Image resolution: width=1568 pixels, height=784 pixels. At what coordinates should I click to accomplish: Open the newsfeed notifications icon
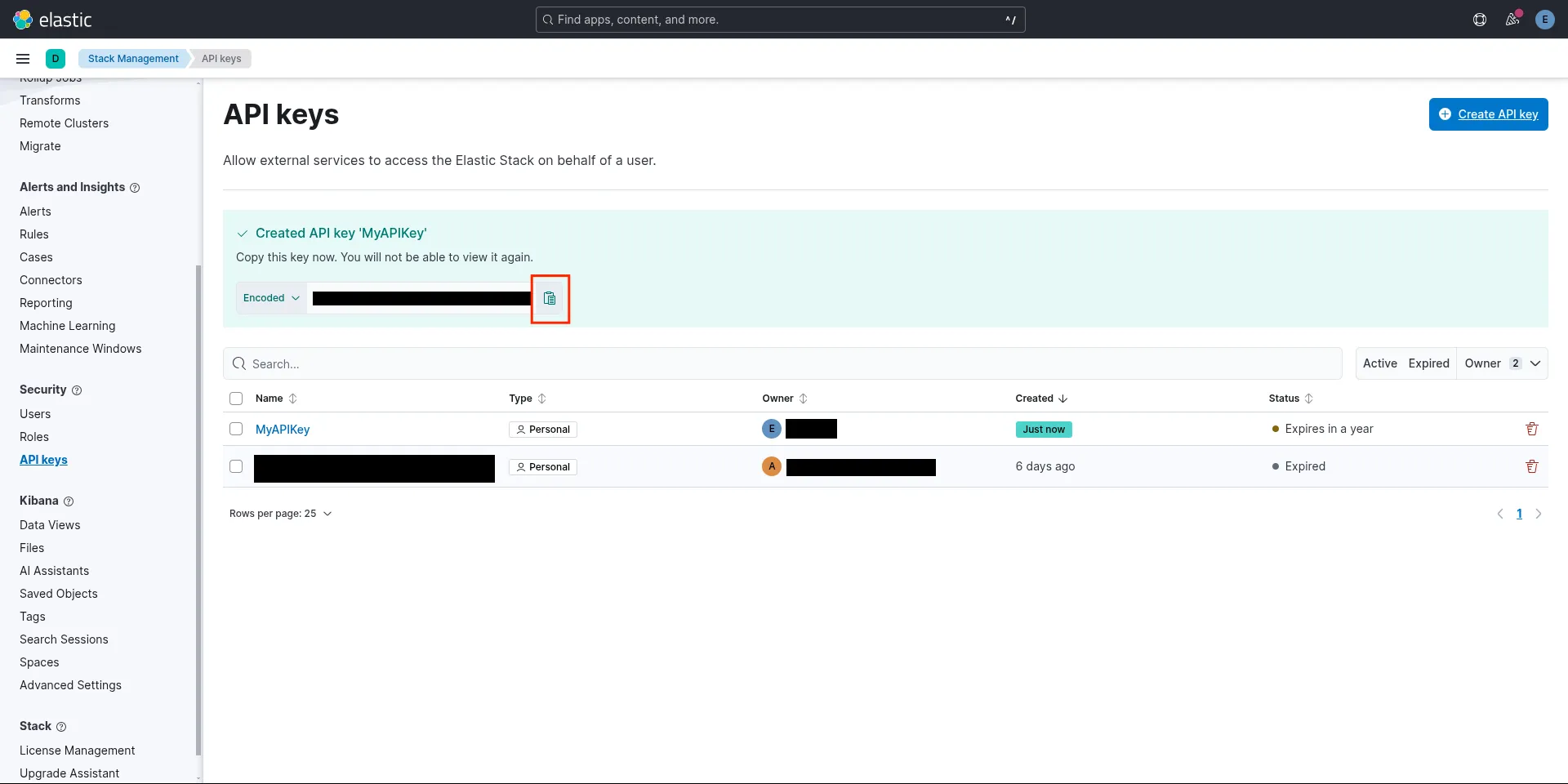(1512, 20)
